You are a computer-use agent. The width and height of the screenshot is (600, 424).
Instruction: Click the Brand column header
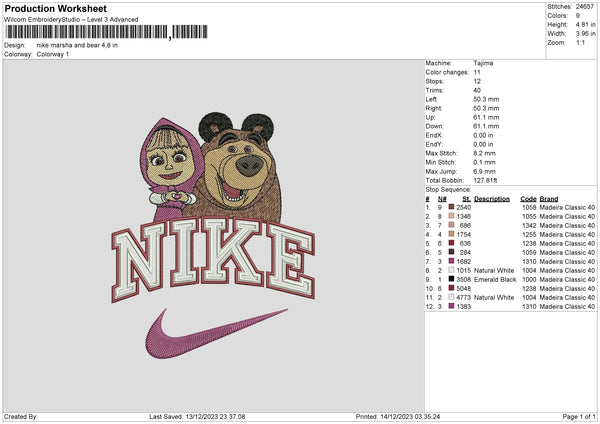(549, 199)
